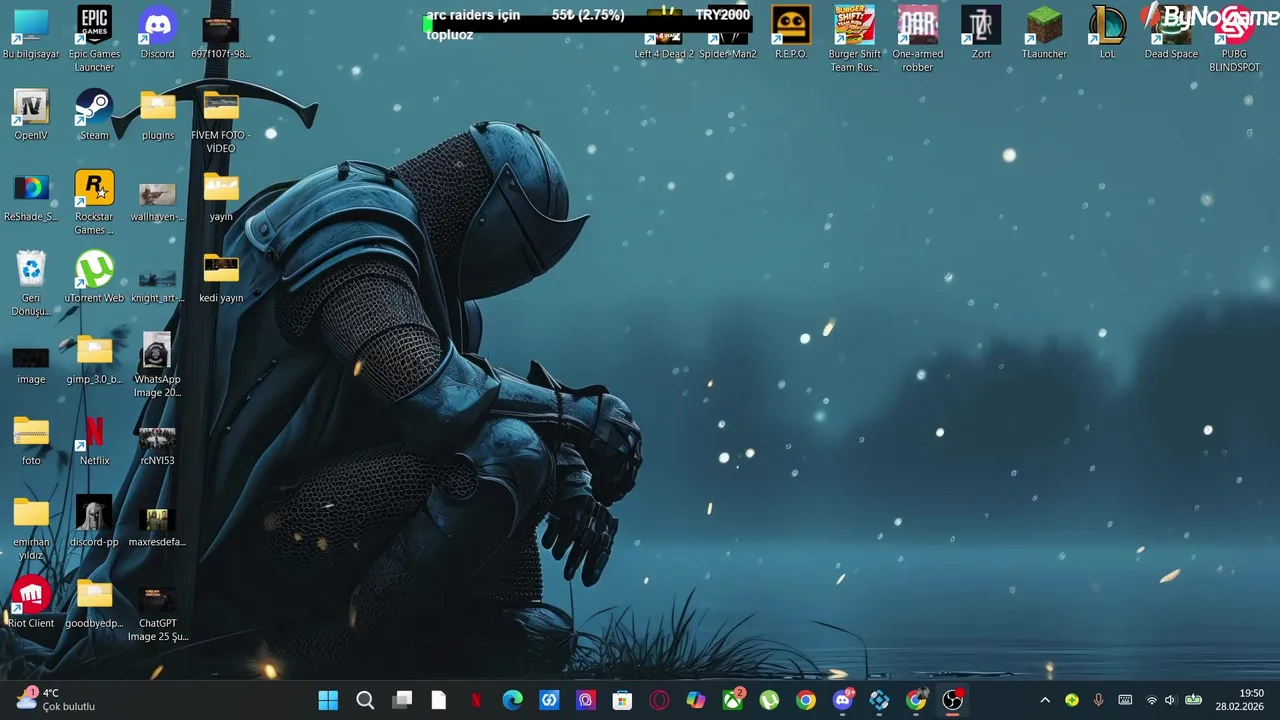Open the yayın folder
The image size is (1280, 720).
pyautogui.click(x=221, y=196)
